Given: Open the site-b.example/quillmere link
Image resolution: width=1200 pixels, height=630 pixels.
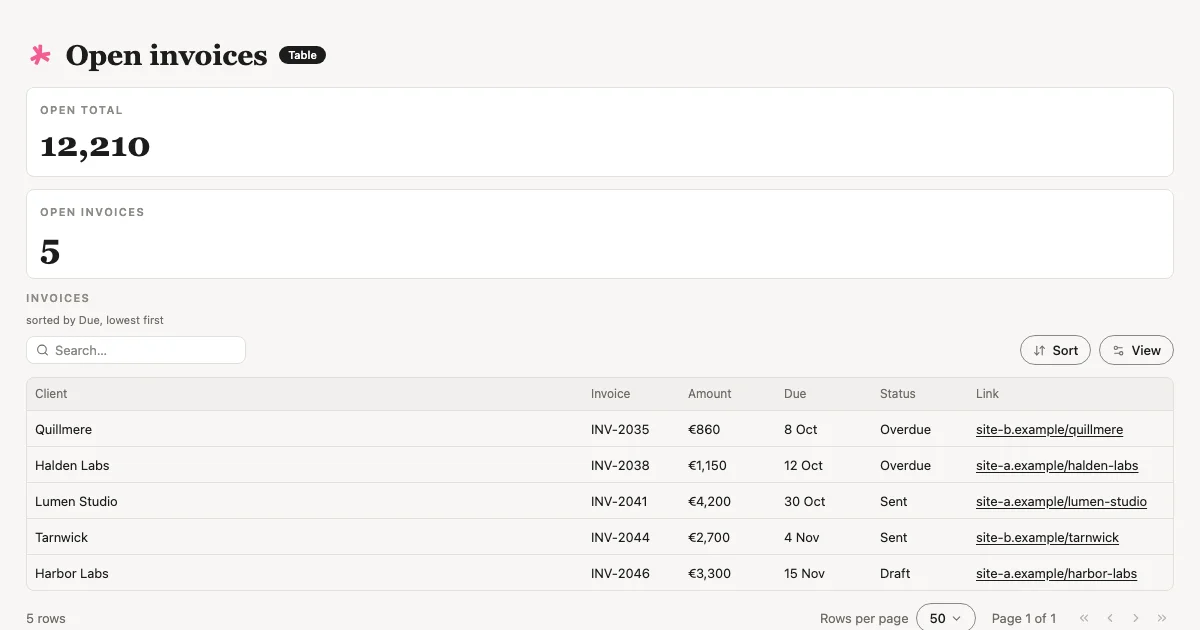Looking at the screenshot, I should (1049, 429).
